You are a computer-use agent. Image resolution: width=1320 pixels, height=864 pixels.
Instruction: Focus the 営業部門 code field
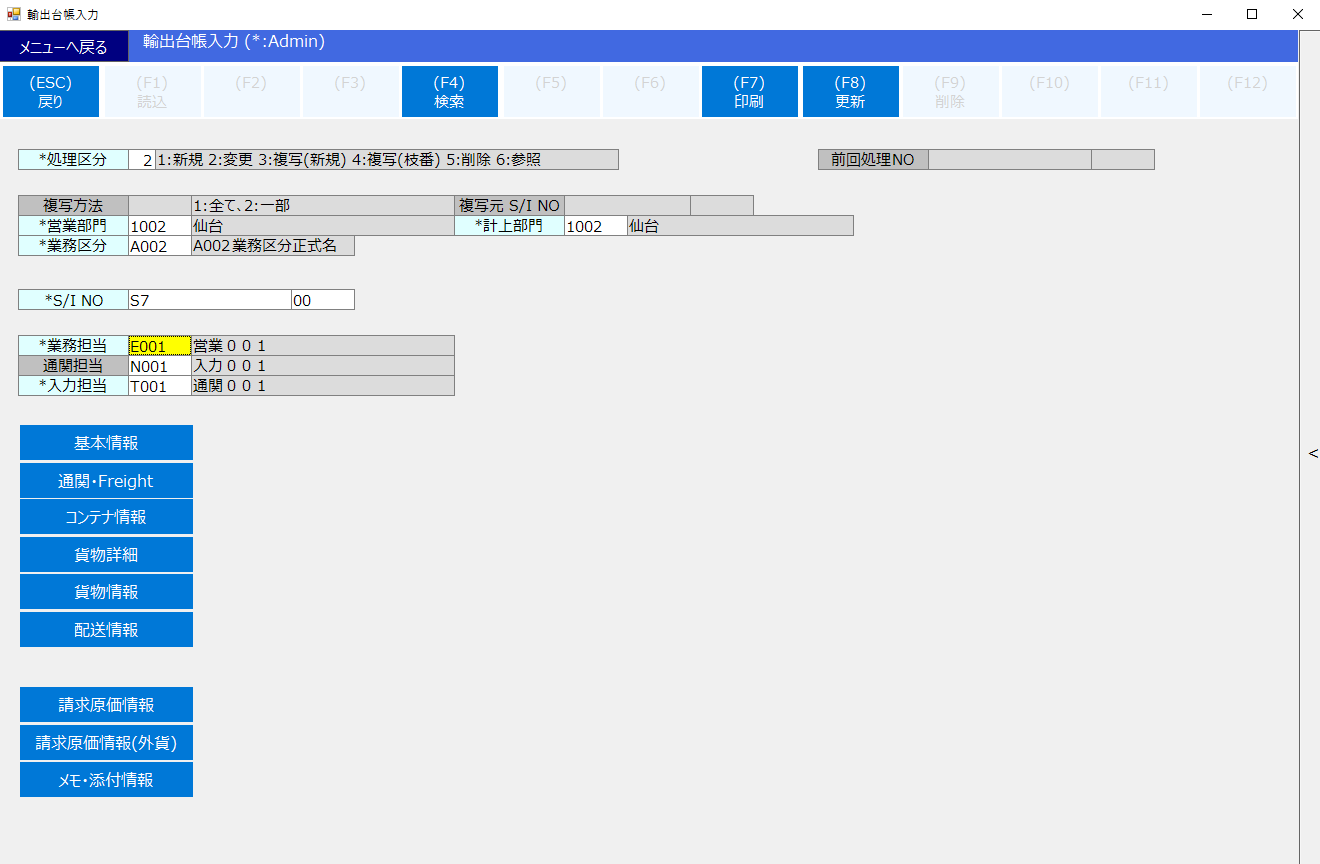pyautogui.click(x=159, y=226)
